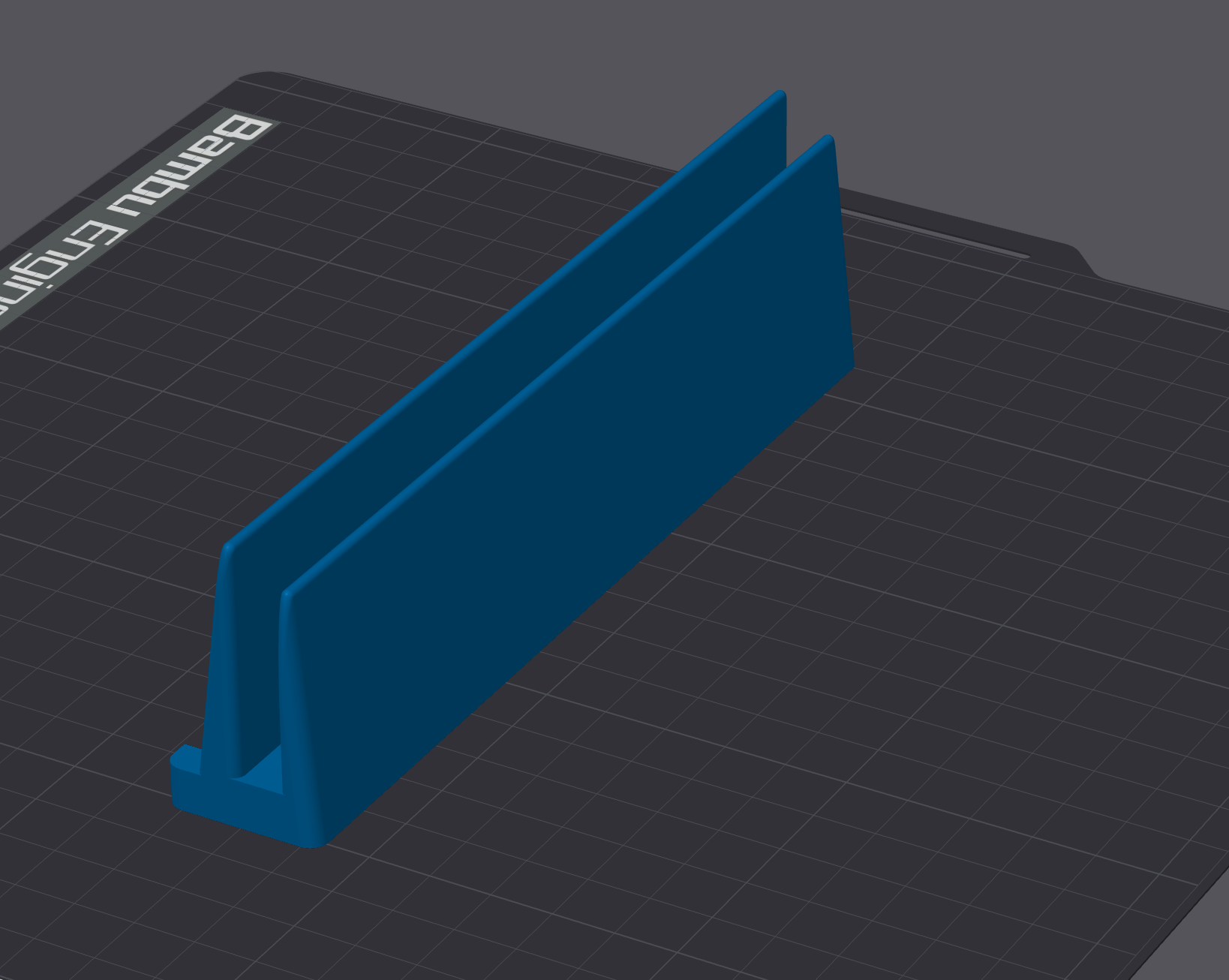Click the groove line along the plate's back edge
Screen dimensions: 1229x980
click(x=938, y=234)
